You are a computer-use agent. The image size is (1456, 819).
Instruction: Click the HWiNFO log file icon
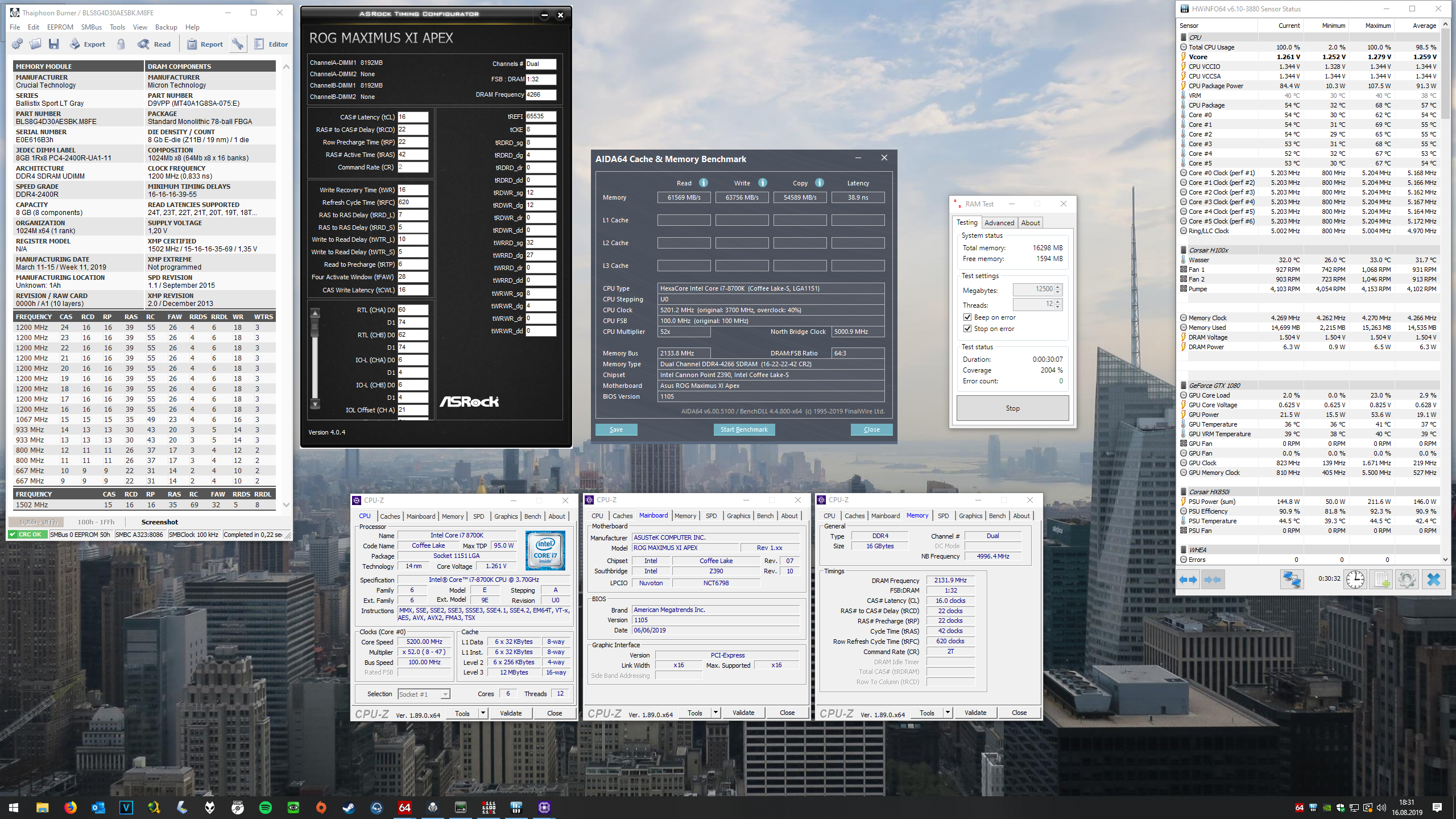pos(1381,580)
